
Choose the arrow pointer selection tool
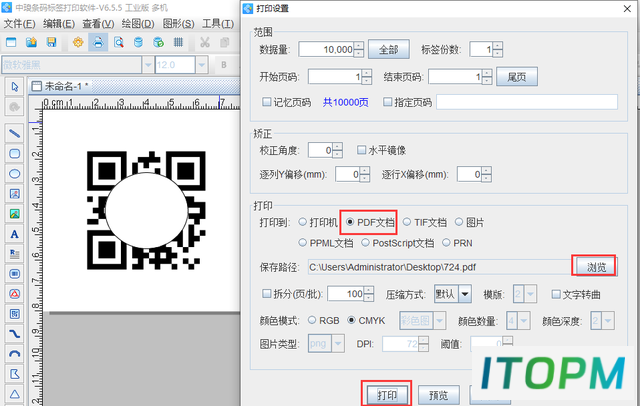coord(15,87)
